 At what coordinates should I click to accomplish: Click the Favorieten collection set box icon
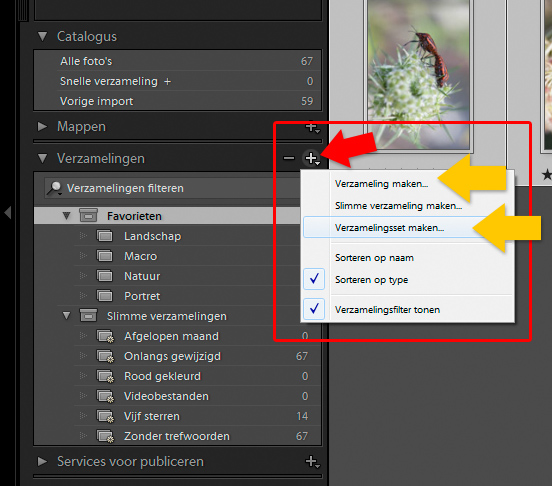click(x=88, y=215)
